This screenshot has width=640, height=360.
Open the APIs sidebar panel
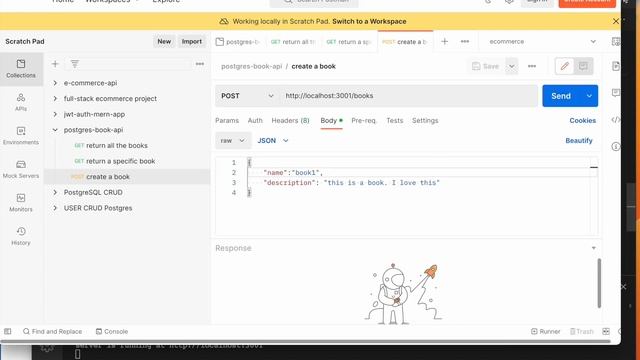21,102
